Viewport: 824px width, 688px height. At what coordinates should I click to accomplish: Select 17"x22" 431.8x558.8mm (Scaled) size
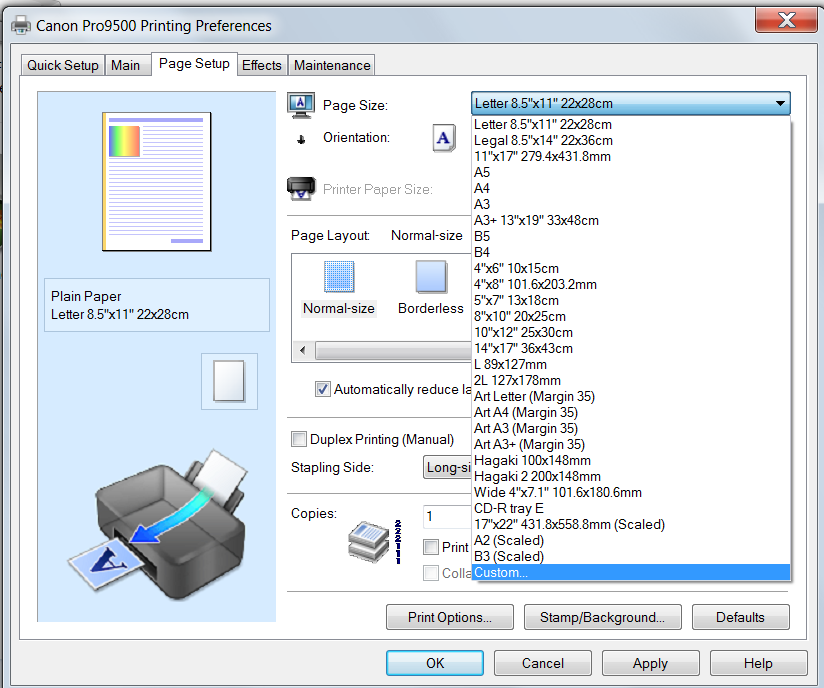click(x=631, y=525)
